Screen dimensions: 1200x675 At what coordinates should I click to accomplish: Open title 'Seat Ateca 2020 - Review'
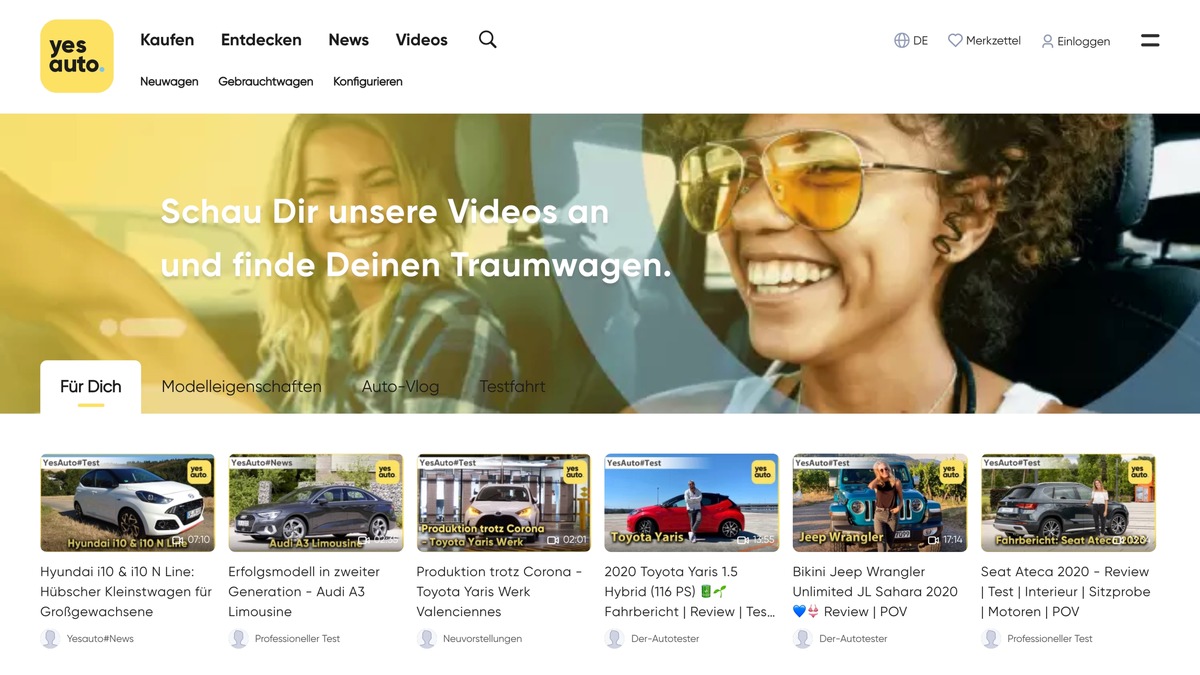tap(1066, 592)
